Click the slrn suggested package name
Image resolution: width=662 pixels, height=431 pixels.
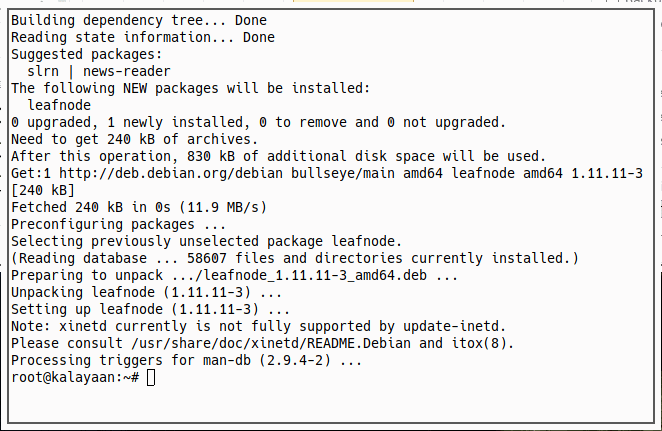pyautogui.click(x=44, y=70)
